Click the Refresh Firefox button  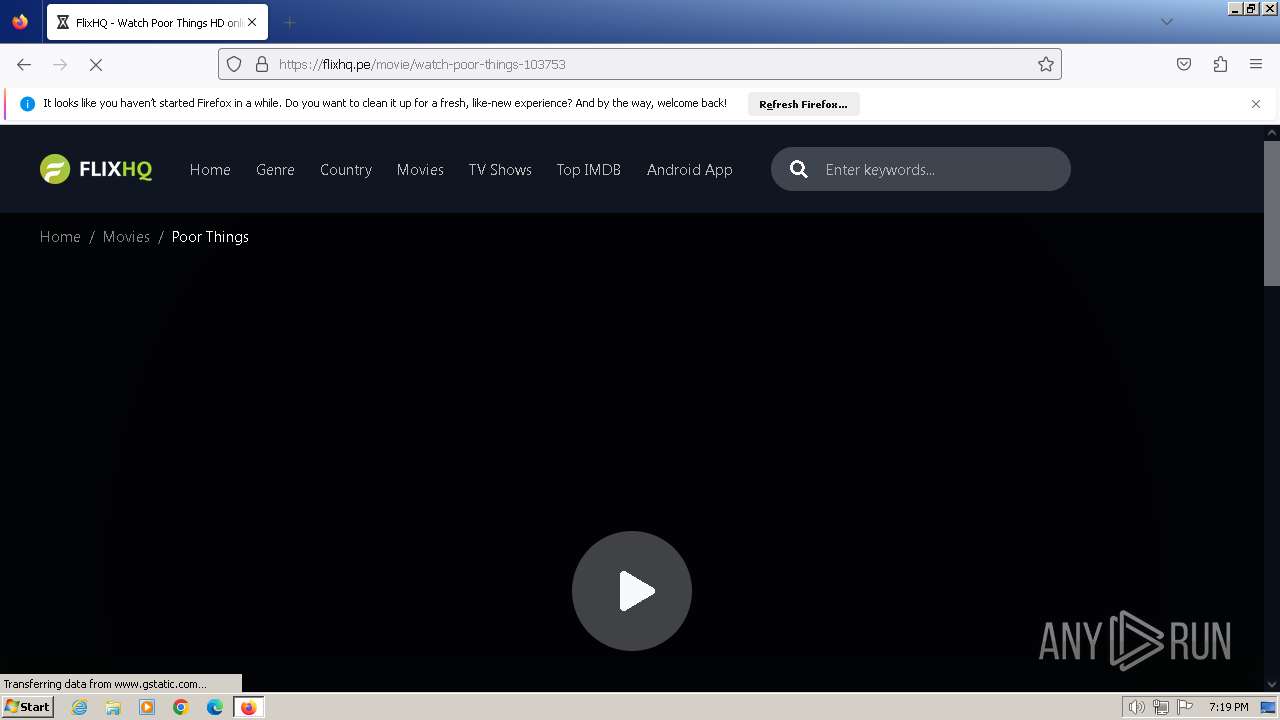[803, 104]
